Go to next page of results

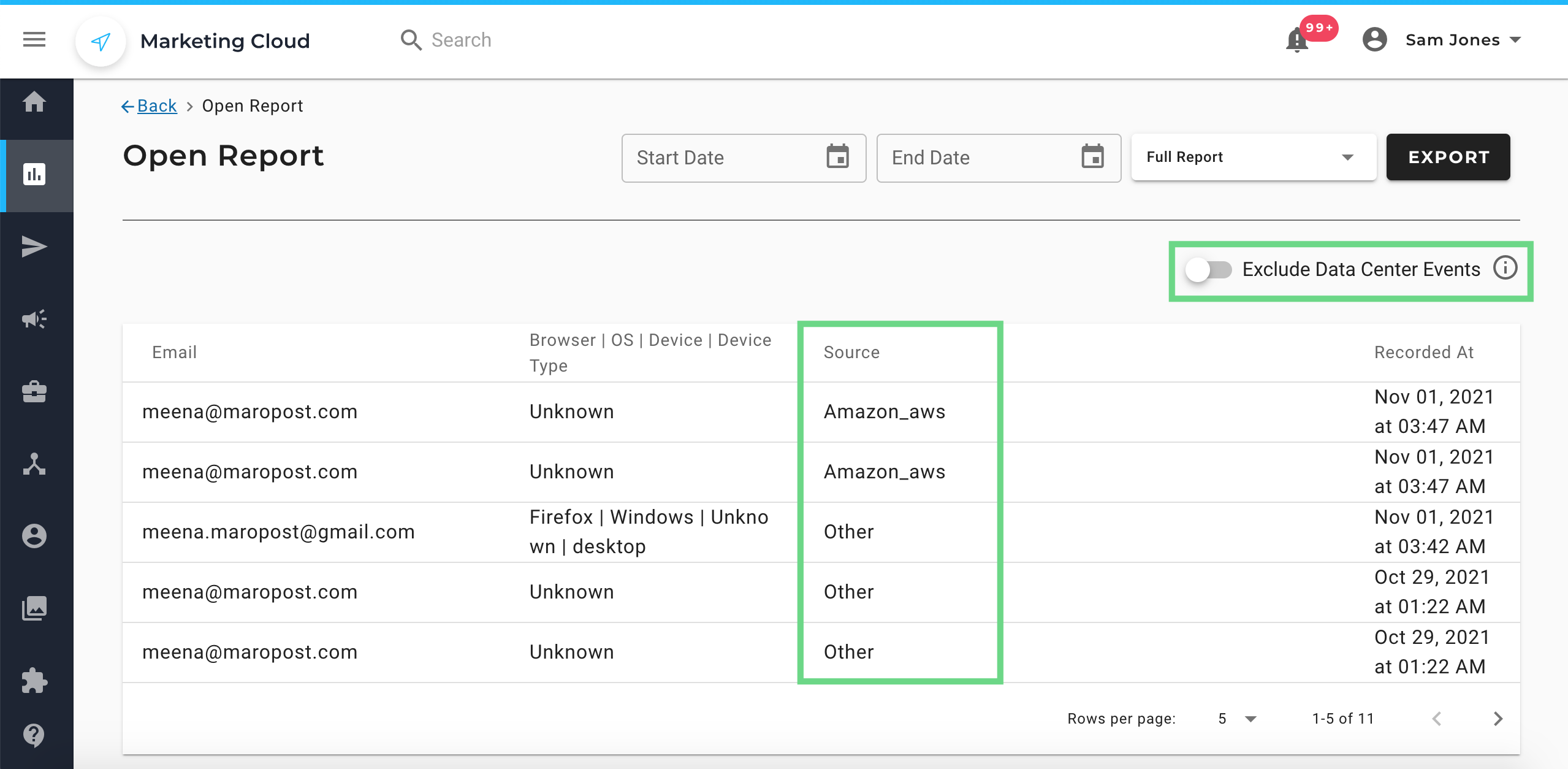tap(1498, 719)
